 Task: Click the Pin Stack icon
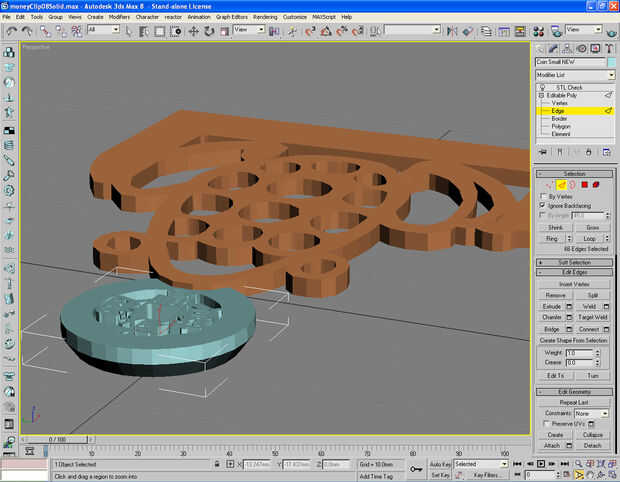tap(543, 152)
